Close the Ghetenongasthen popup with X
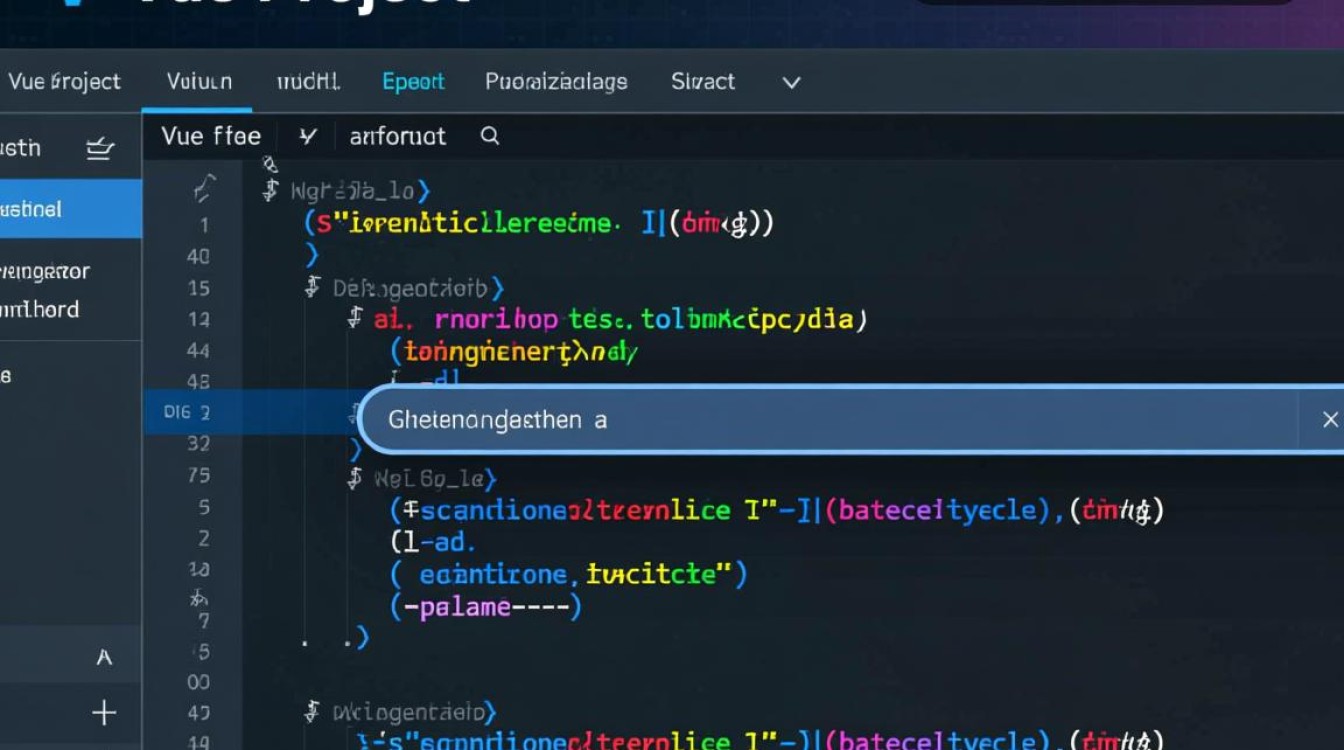This screenshot has width=1344, height=750. click(x=1329, y=420)
